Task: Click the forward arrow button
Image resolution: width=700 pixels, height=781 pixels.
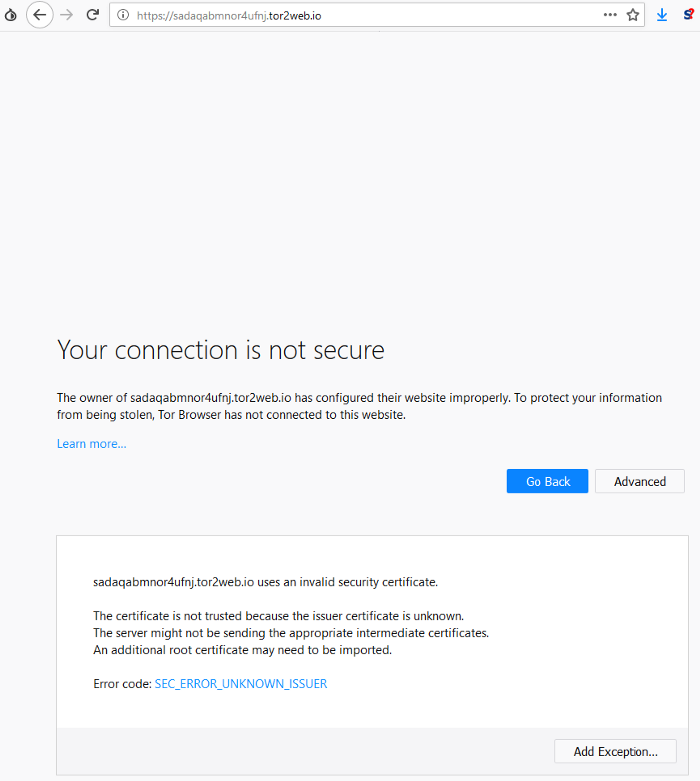Action: [67, 15]
